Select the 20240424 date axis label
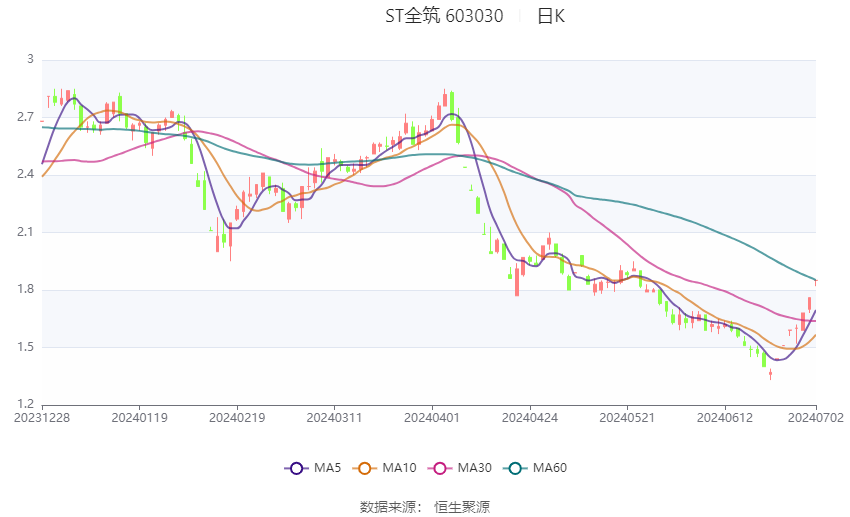850x517 pixels. click(x=529, y=417)
